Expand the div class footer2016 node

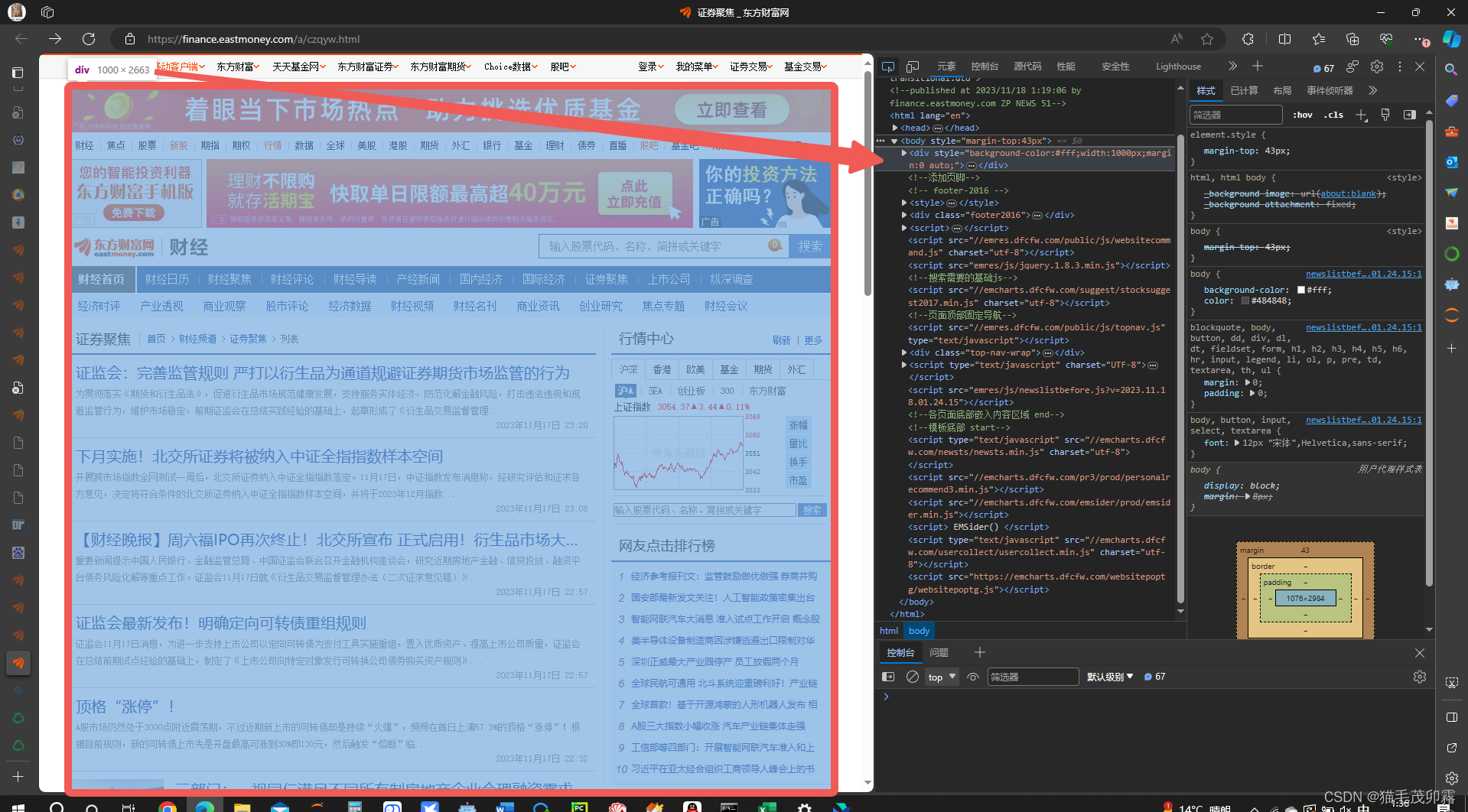[904, 215]
